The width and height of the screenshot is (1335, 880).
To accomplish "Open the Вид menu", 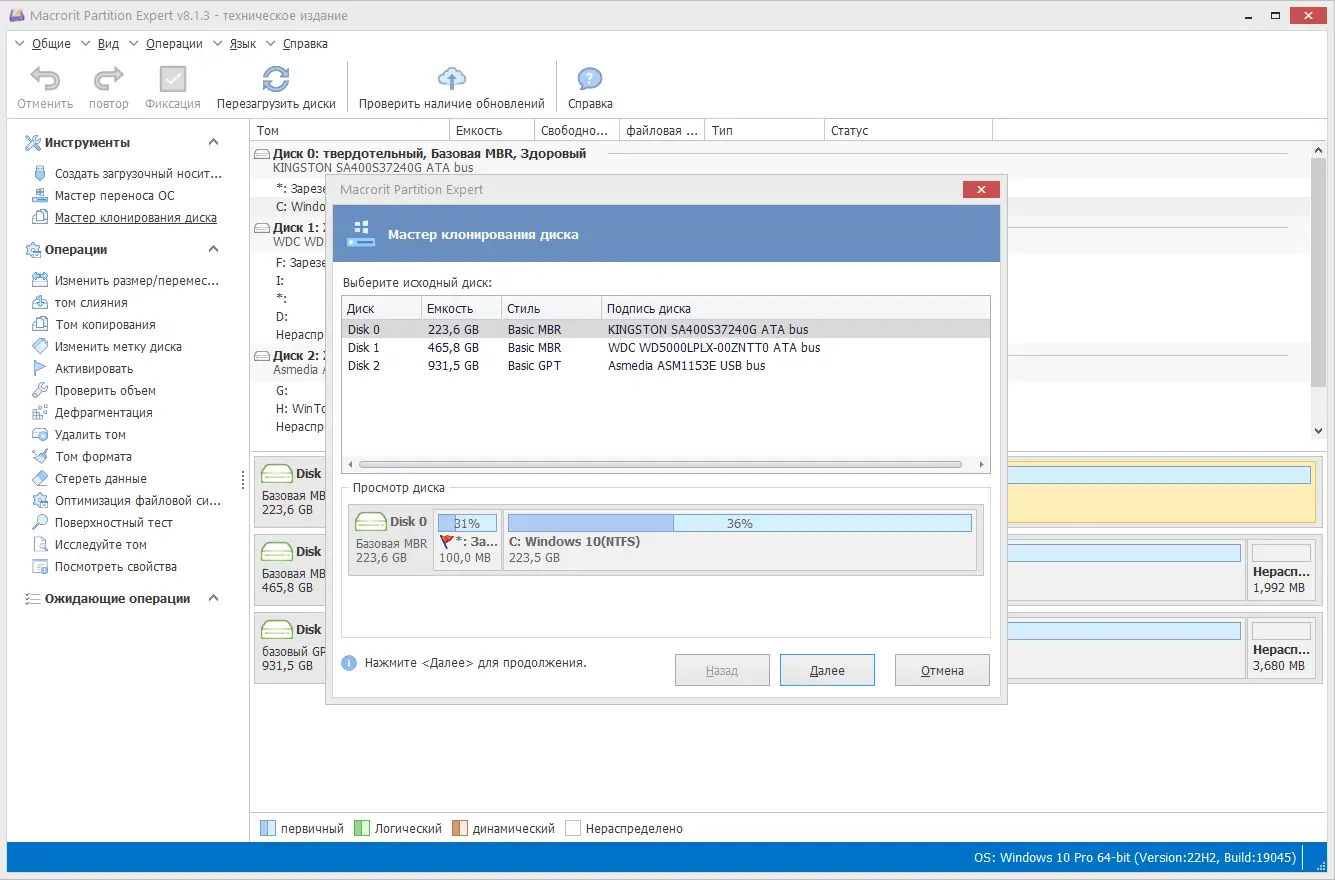I will [x=108, y=44].
